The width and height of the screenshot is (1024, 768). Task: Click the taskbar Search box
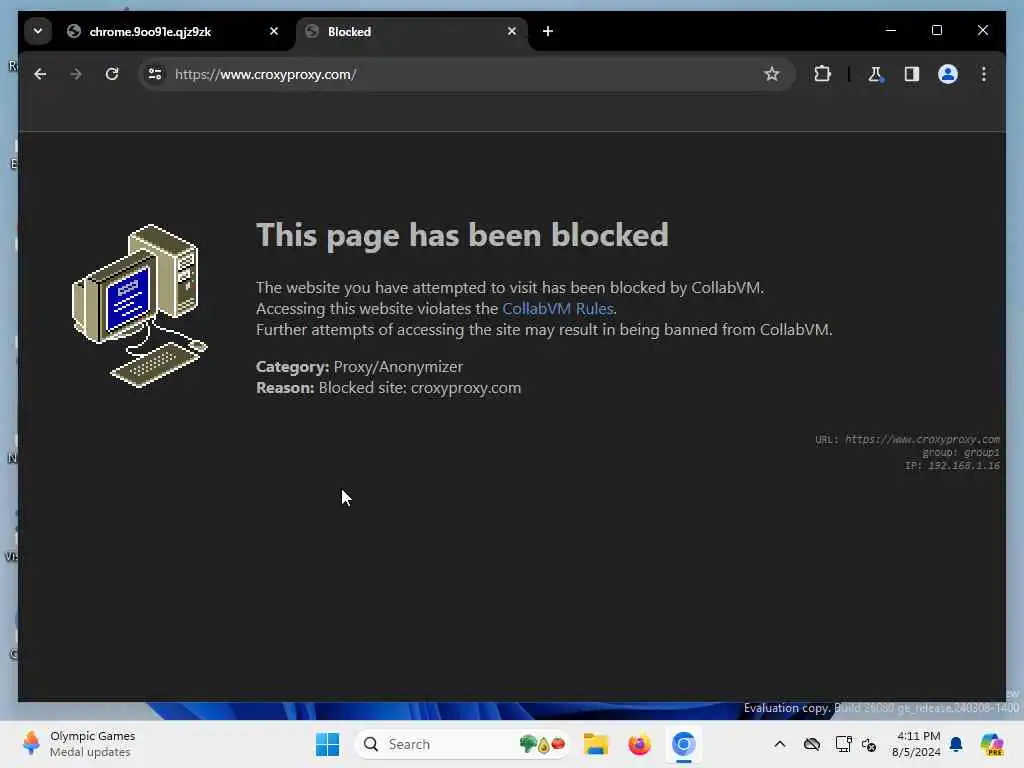[x=461, y=744]
